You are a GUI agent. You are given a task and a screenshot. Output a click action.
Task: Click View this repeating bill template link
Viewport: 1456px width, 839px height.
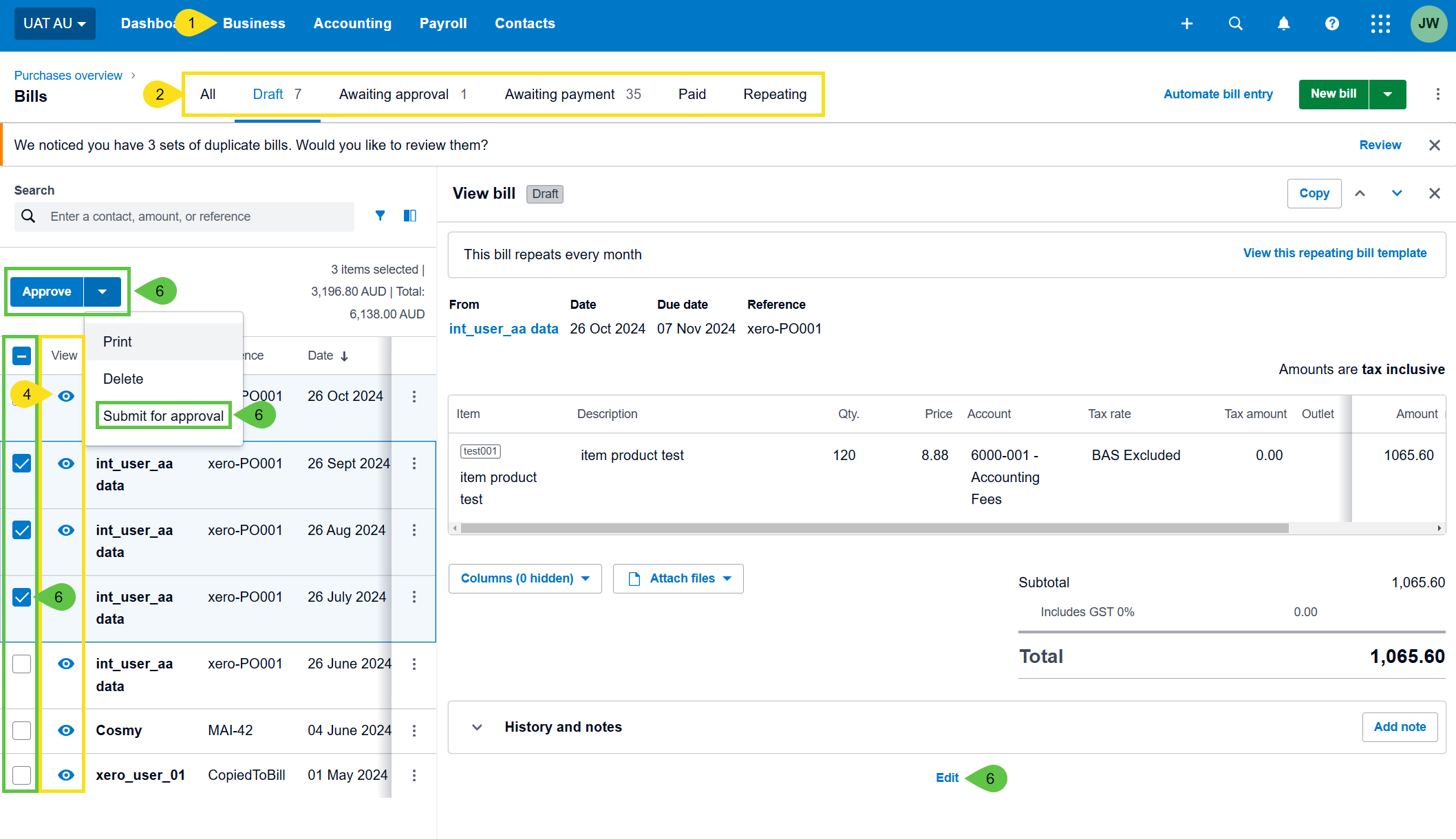[1334, 253]
